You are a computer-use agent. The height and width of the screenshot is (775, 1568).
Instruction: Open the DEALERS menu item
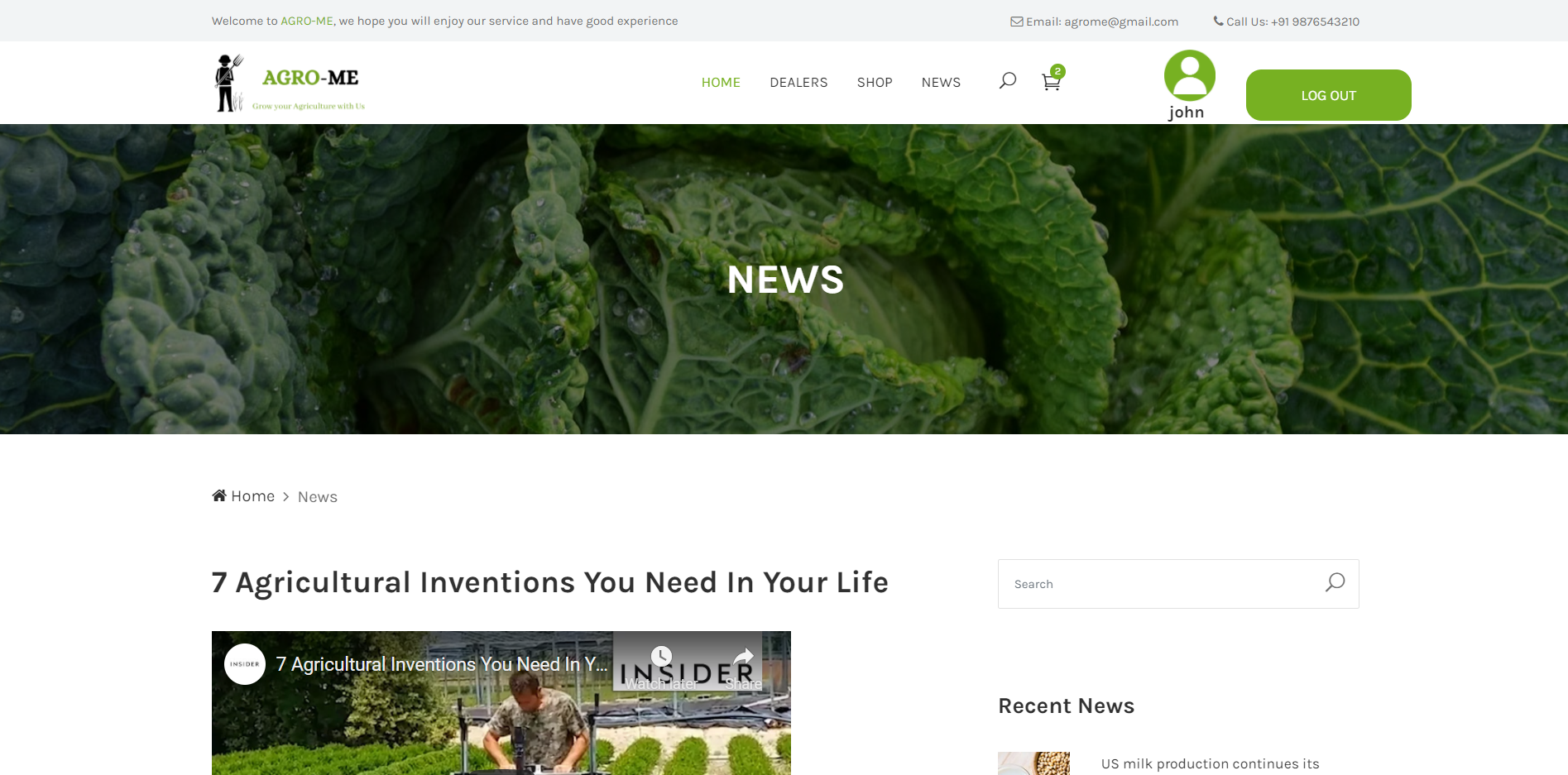[798, 83]
